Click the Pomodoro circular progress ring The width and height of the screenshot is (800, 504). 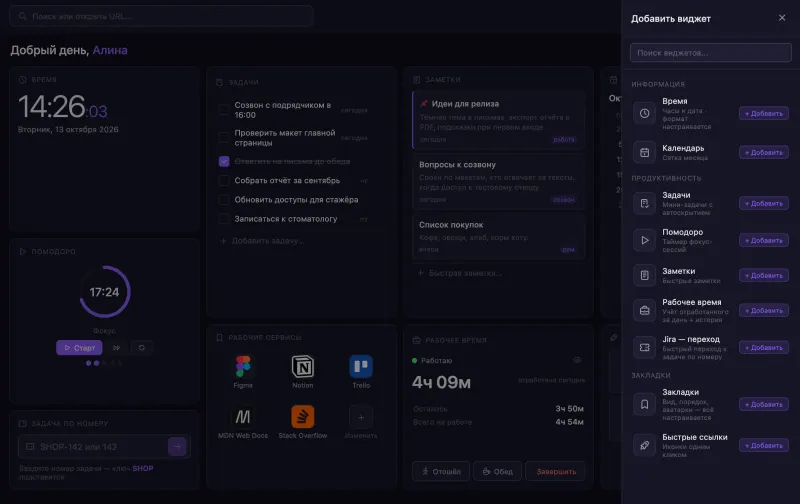tap(105, 292)
